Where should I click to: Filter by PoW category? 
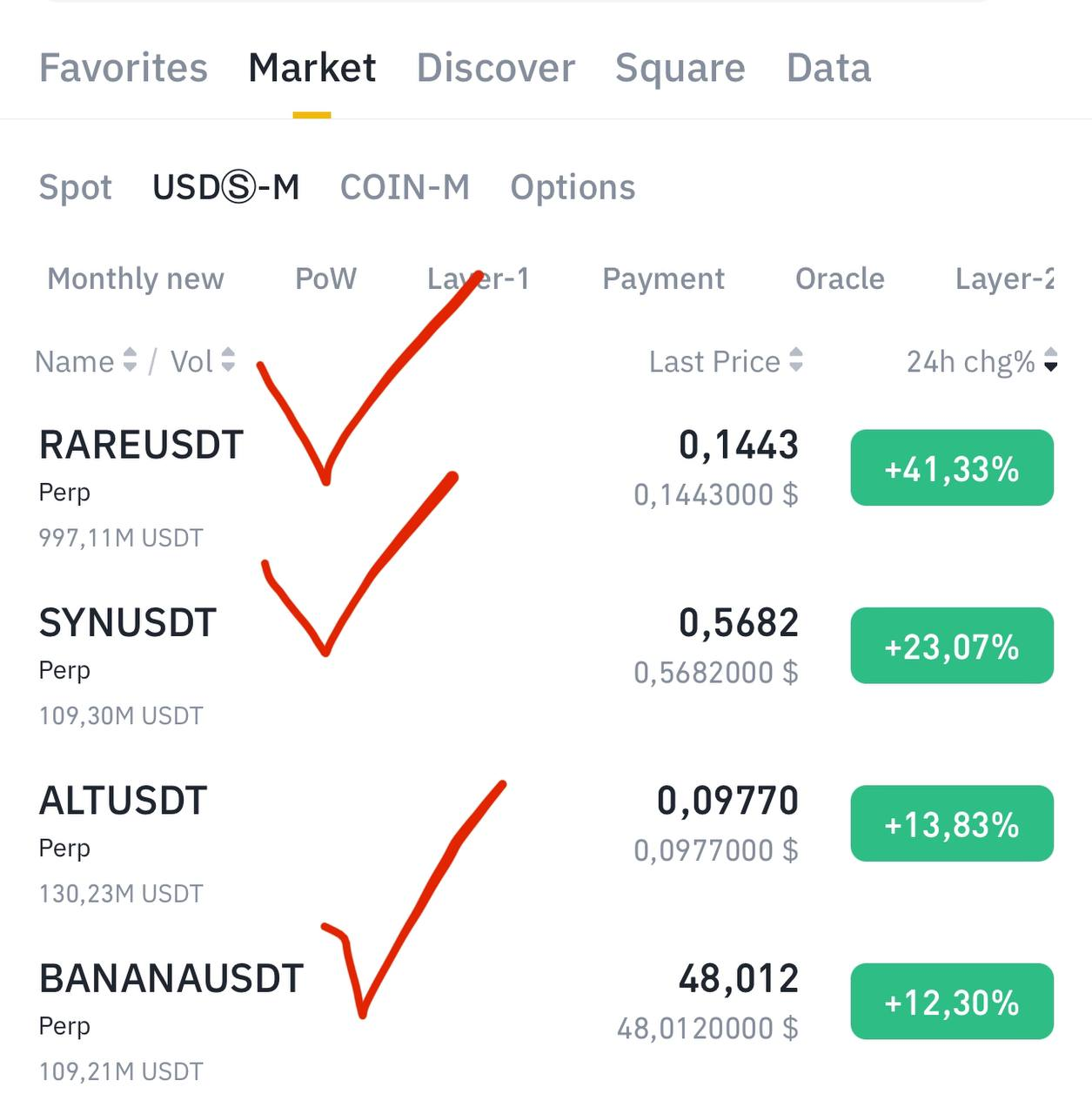325,278
